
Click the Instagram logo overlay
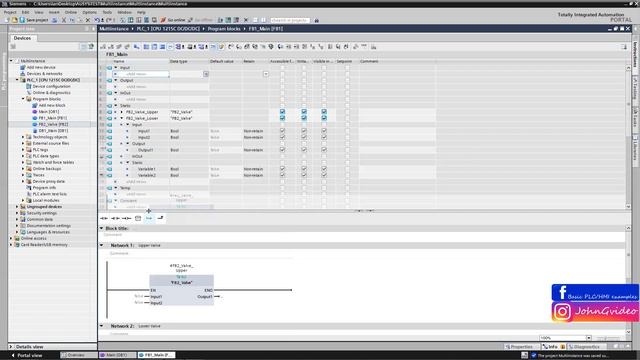coord(562,312)
